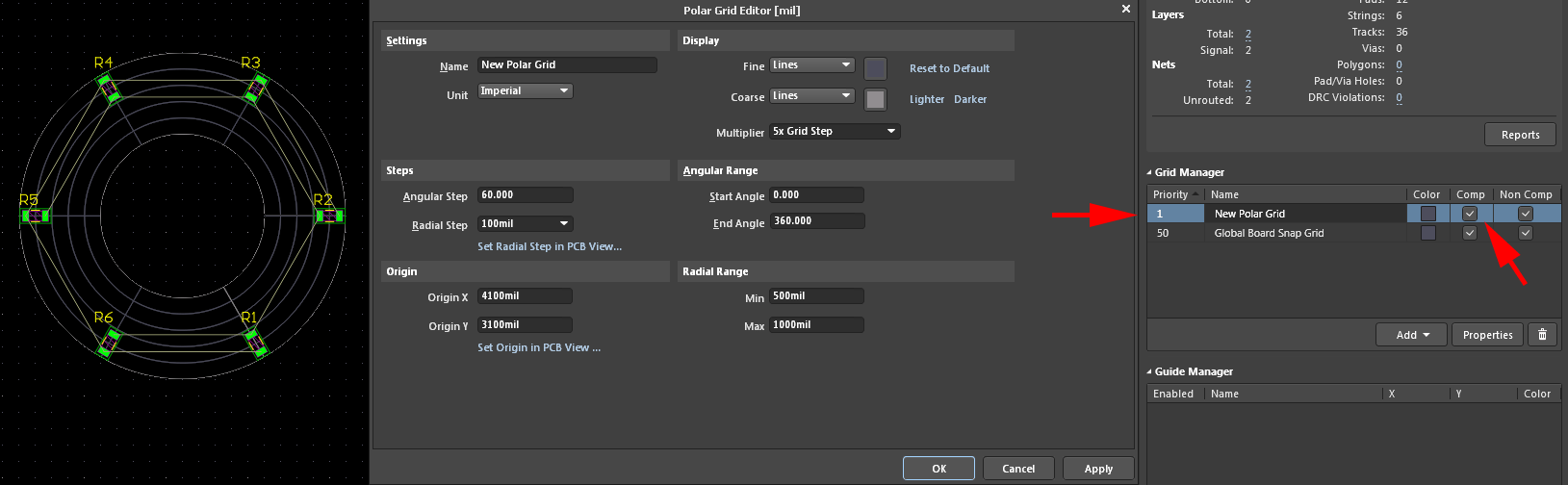Open the Coarse display style dropdown
Screen dimensions: 1568x485
[x=812, y=96]
